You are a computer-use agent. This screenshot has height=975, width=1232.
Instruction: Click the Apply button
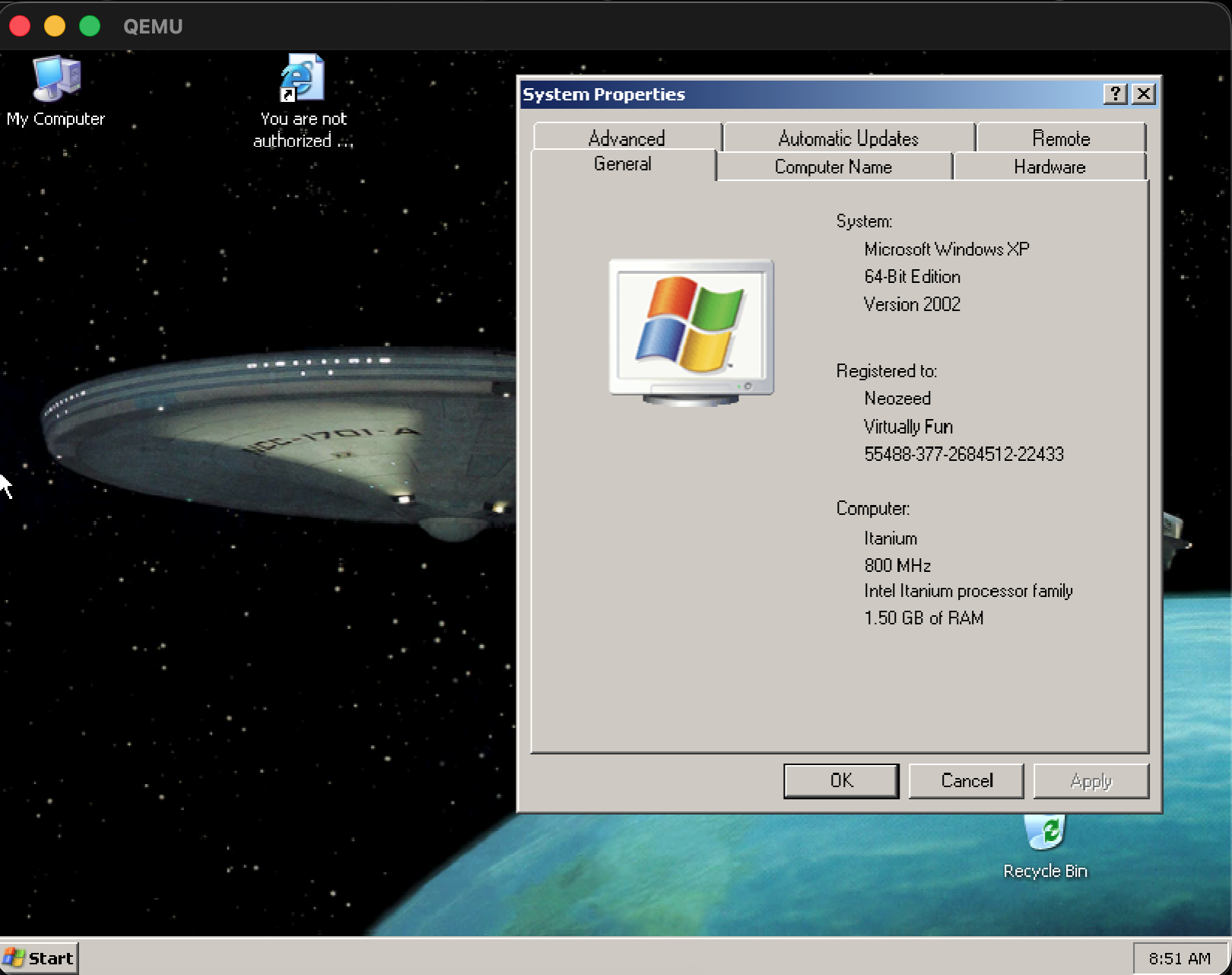click(1091, 781)
